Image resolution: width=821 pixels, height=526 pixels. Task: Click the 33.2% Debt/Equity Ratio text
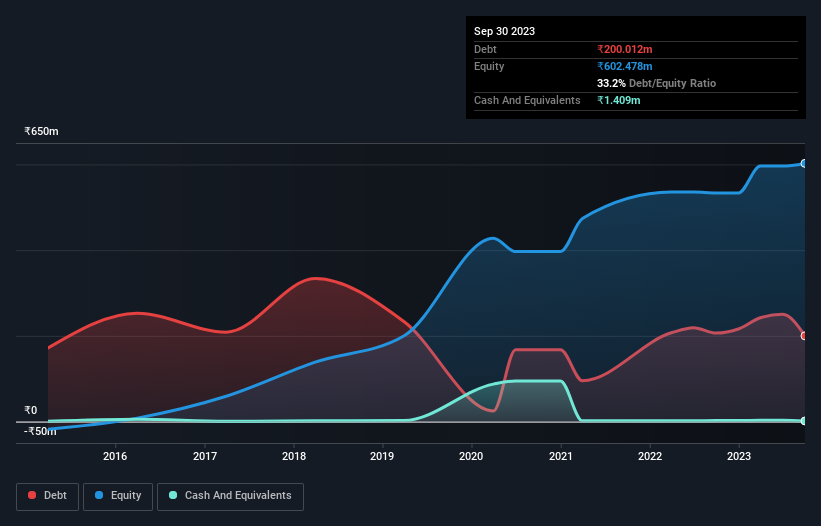[x=656, y=83]
